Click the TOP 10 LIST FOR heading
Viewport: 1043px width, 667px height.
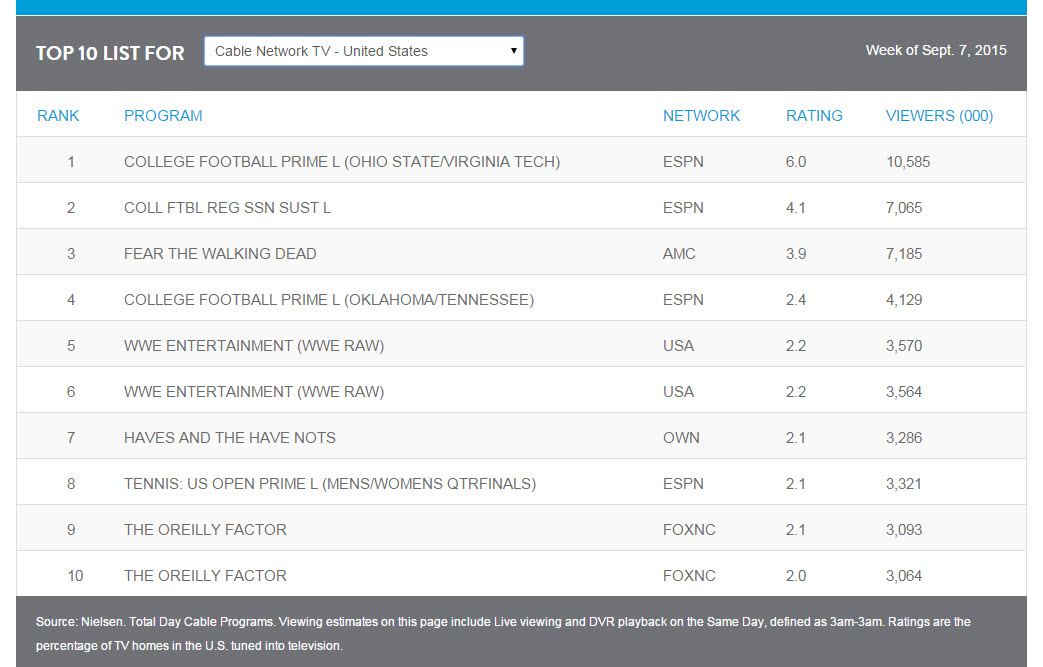tap(110, 53)
